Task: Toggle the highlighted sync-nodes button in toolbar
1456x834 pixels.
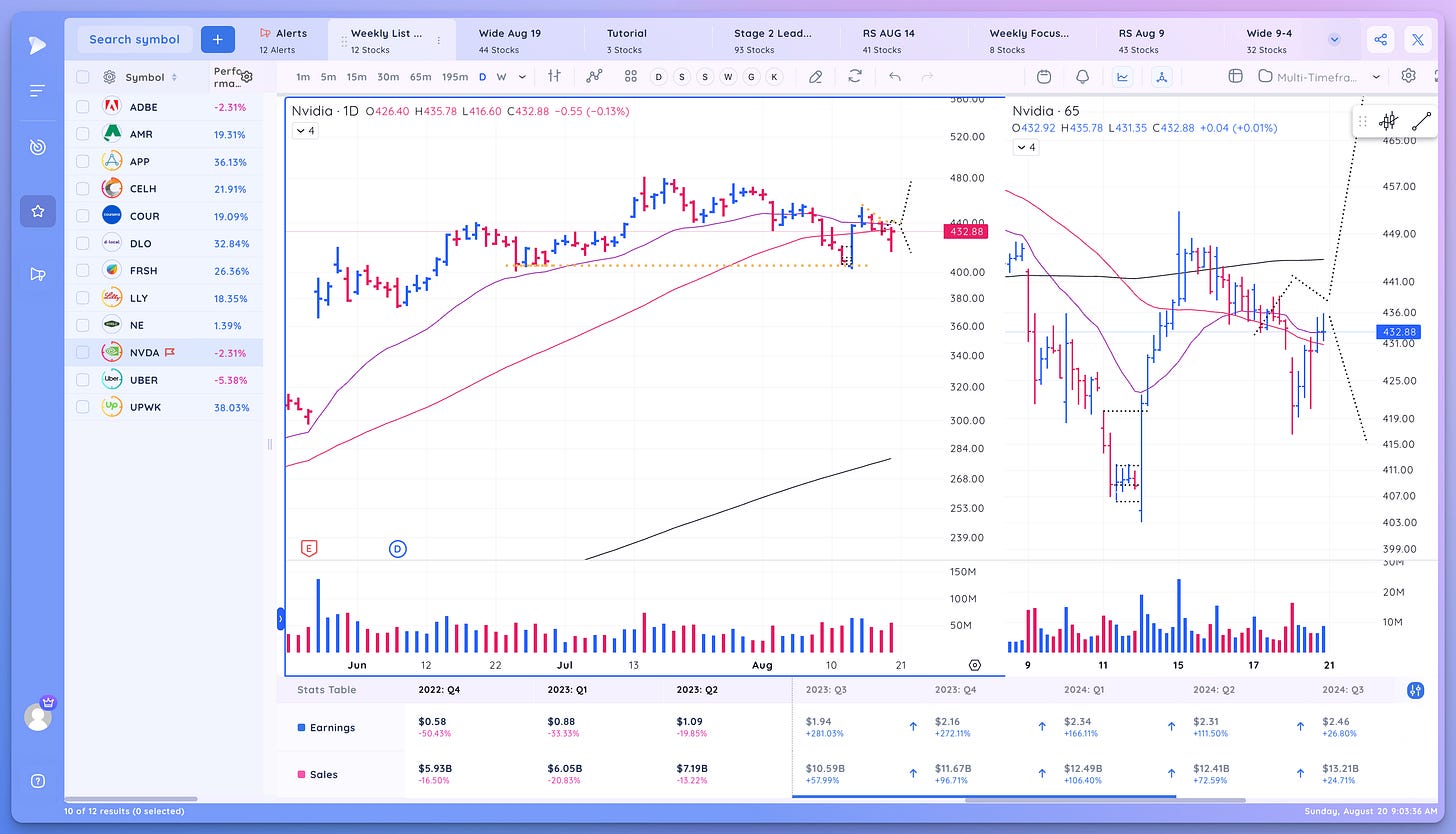Action: tap(1161, 76)
